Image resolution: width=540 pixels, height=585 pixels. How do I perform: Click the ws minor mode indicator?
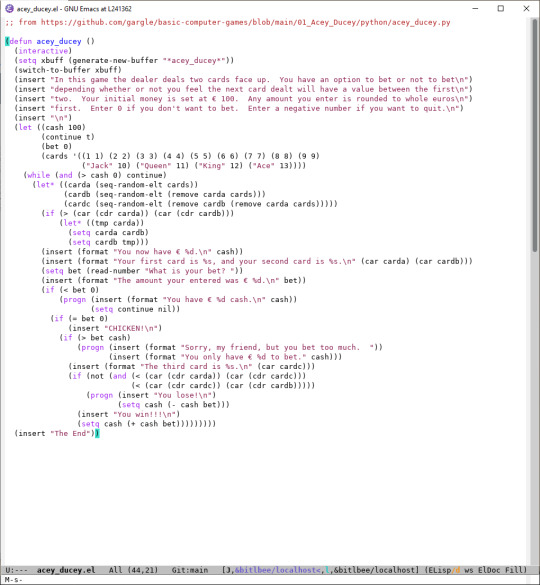click(x=468, y=570)
